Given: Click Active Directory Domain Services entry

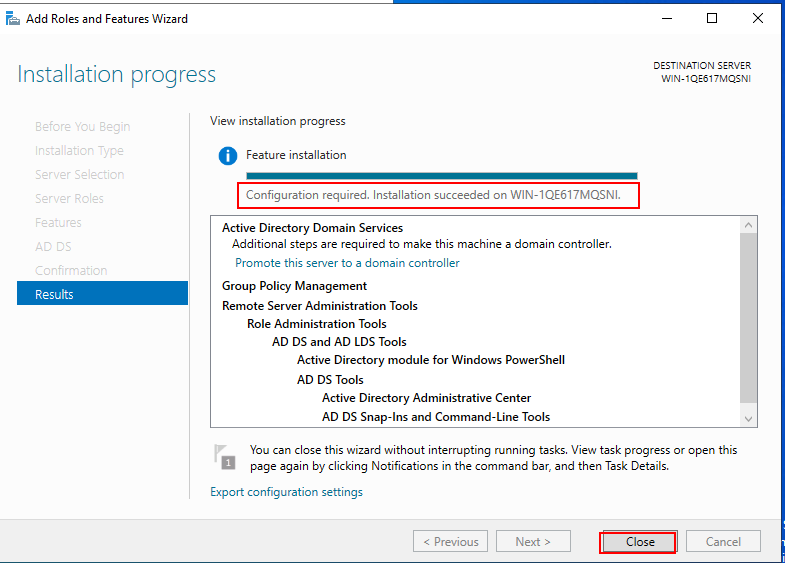Looking at the screenshot, I should coord(312,228).
